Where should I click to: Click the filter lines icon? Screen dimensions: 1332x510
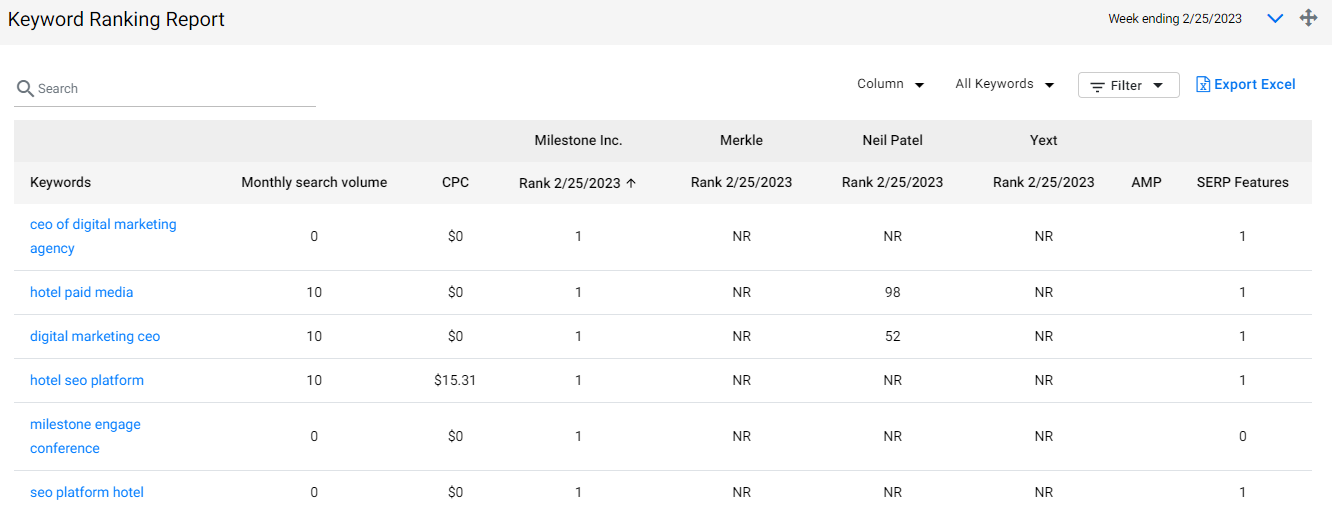[x=1097, y=86]
